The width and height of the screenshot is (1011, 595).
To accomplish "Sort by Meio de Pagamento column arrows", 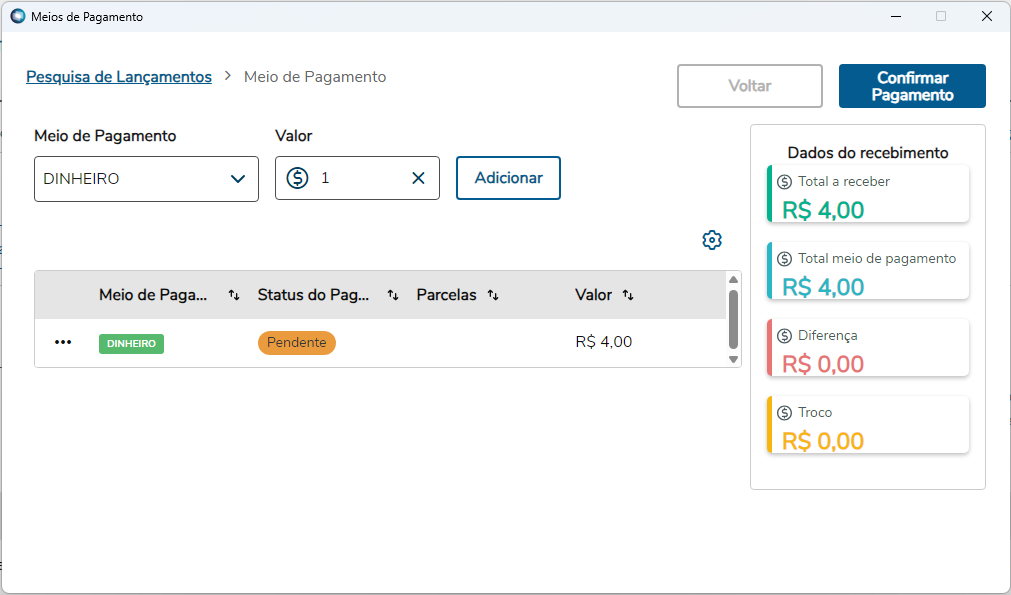I will coord(234,295).
